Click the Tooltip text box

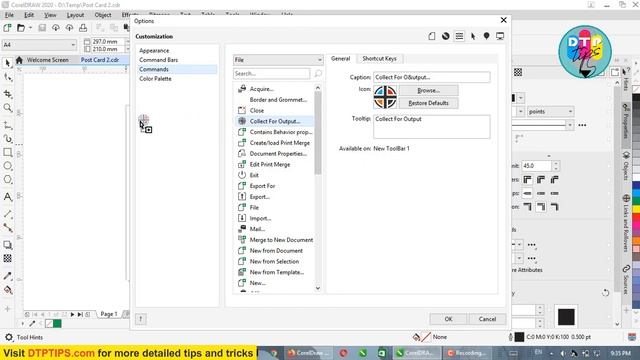pos(431,127)
